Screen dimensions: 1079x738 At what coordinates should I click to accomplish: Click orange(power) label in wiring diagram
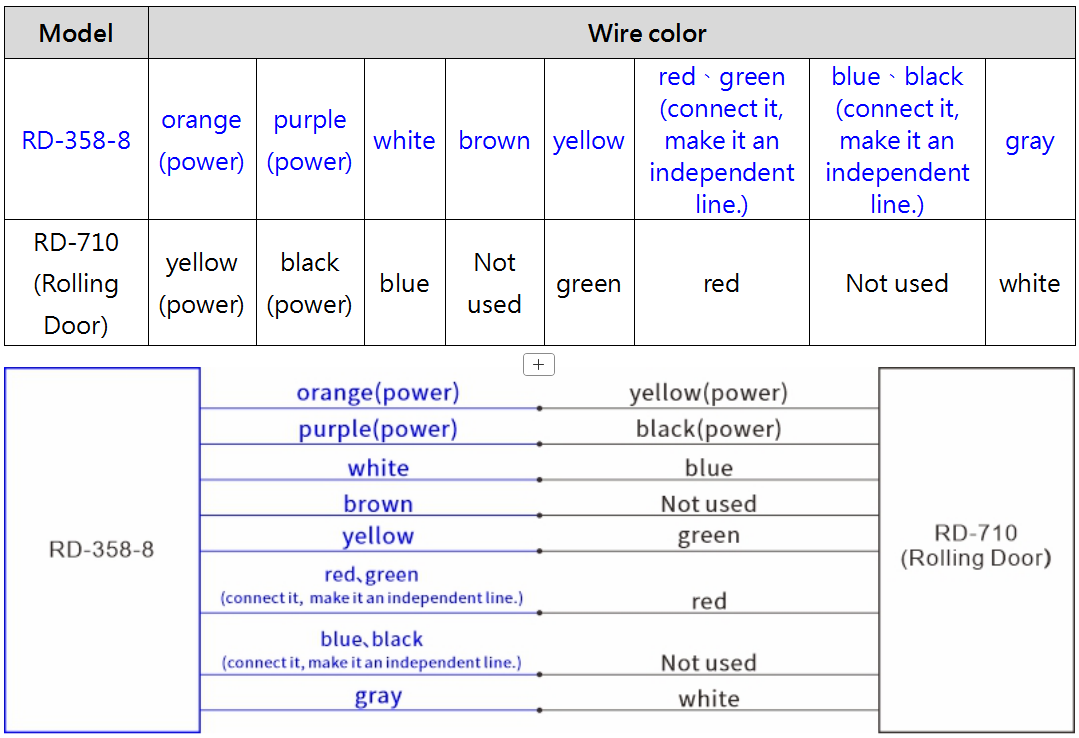[x=377, y=393]
